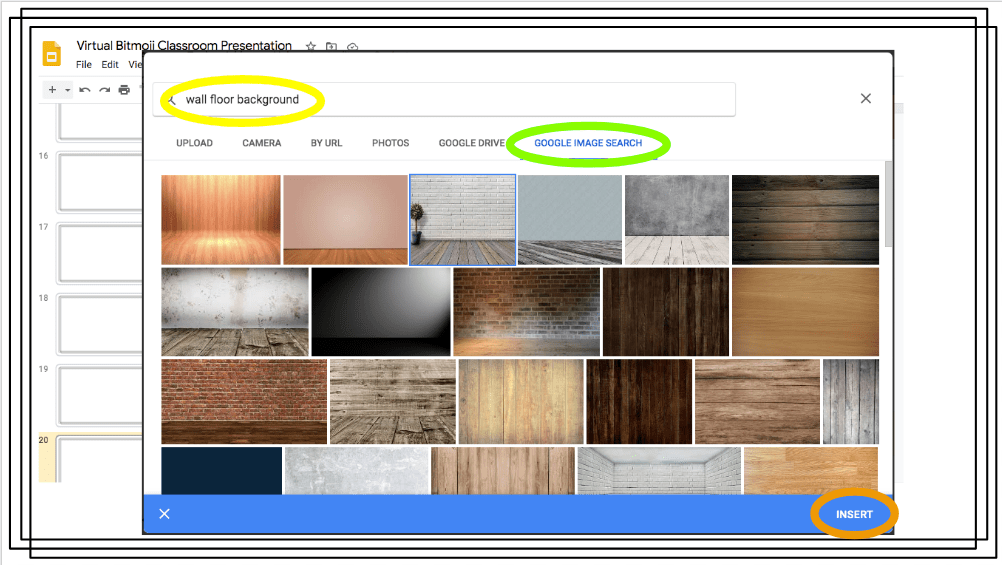Image resolution: width=1002 pixels, height=565 pixels.
Task: Click the cloud save status icon
Action: click(353, 47)
